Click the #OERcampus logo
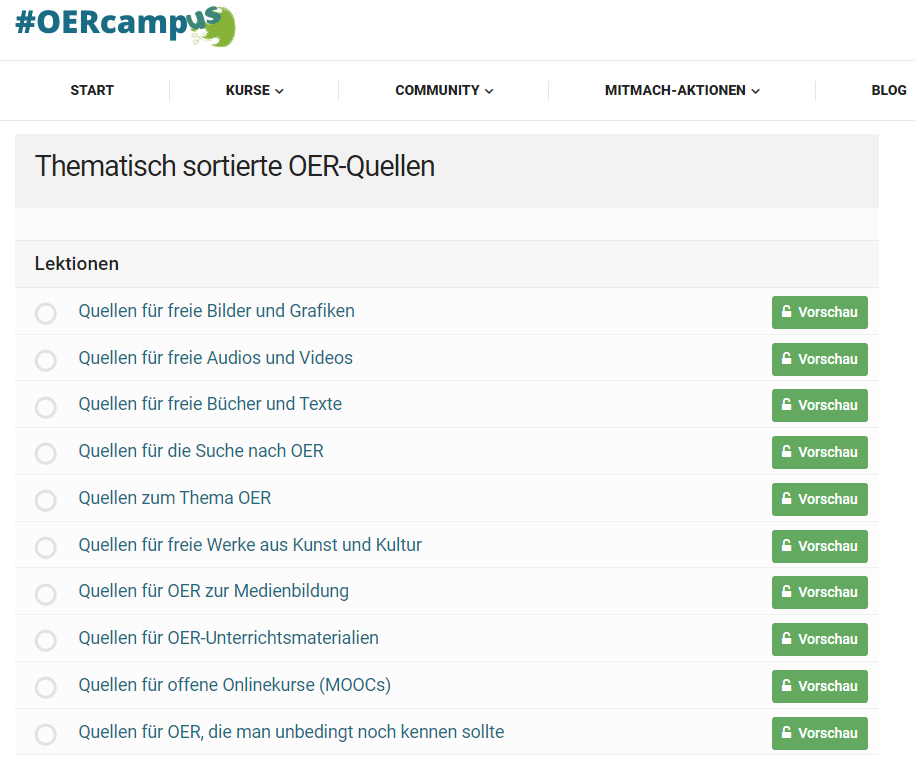915x771 pixels. point(125,26)
